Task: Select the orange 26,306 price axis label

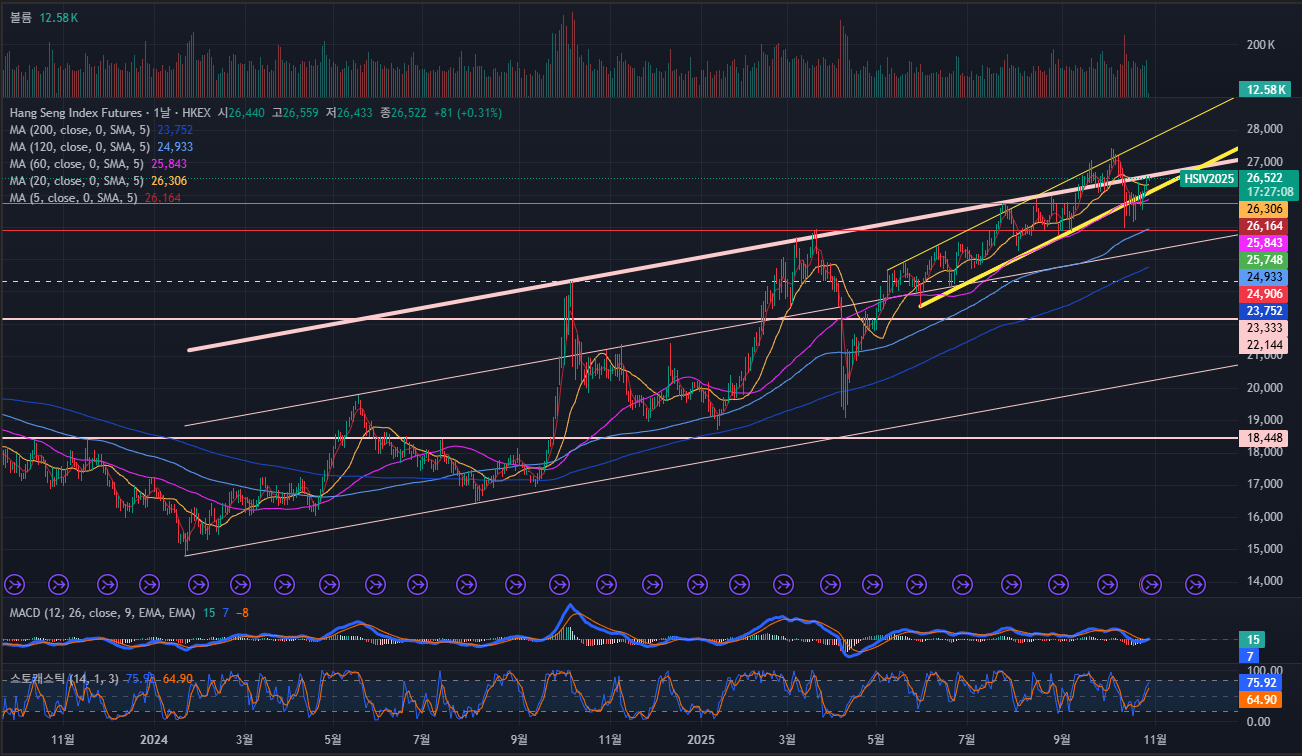Action: (x=1266, y=209)
